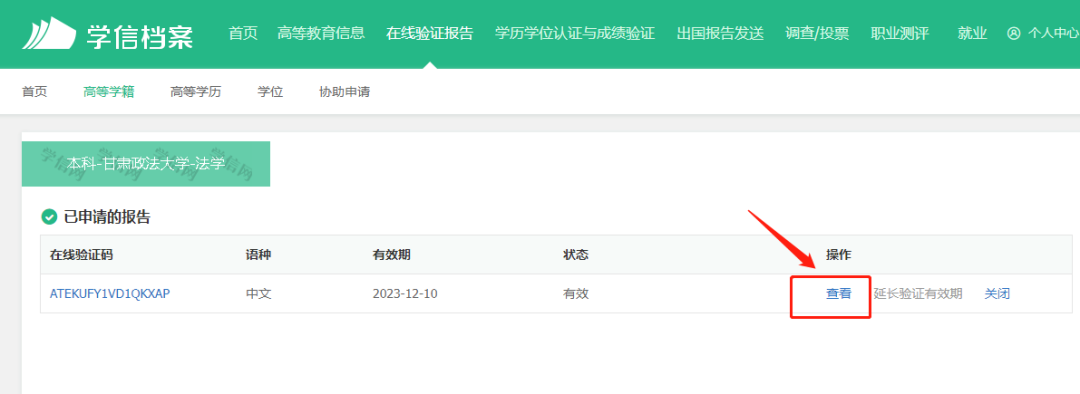Click 延长验证有效期 link
Screen dimensions: 1080x394
click(x=918, y=293)
